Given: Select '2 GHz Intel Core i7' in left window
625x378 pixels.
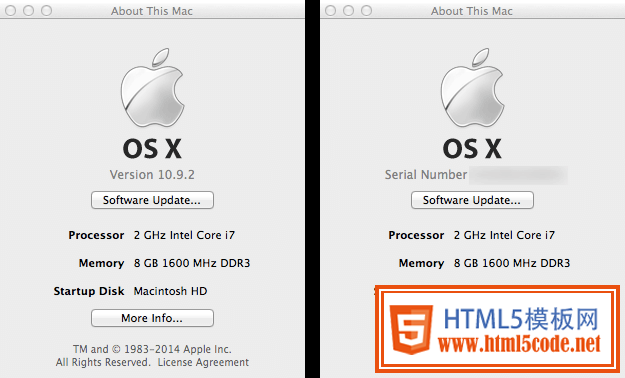Looking at the screenshot, I should tap(185, 235).
